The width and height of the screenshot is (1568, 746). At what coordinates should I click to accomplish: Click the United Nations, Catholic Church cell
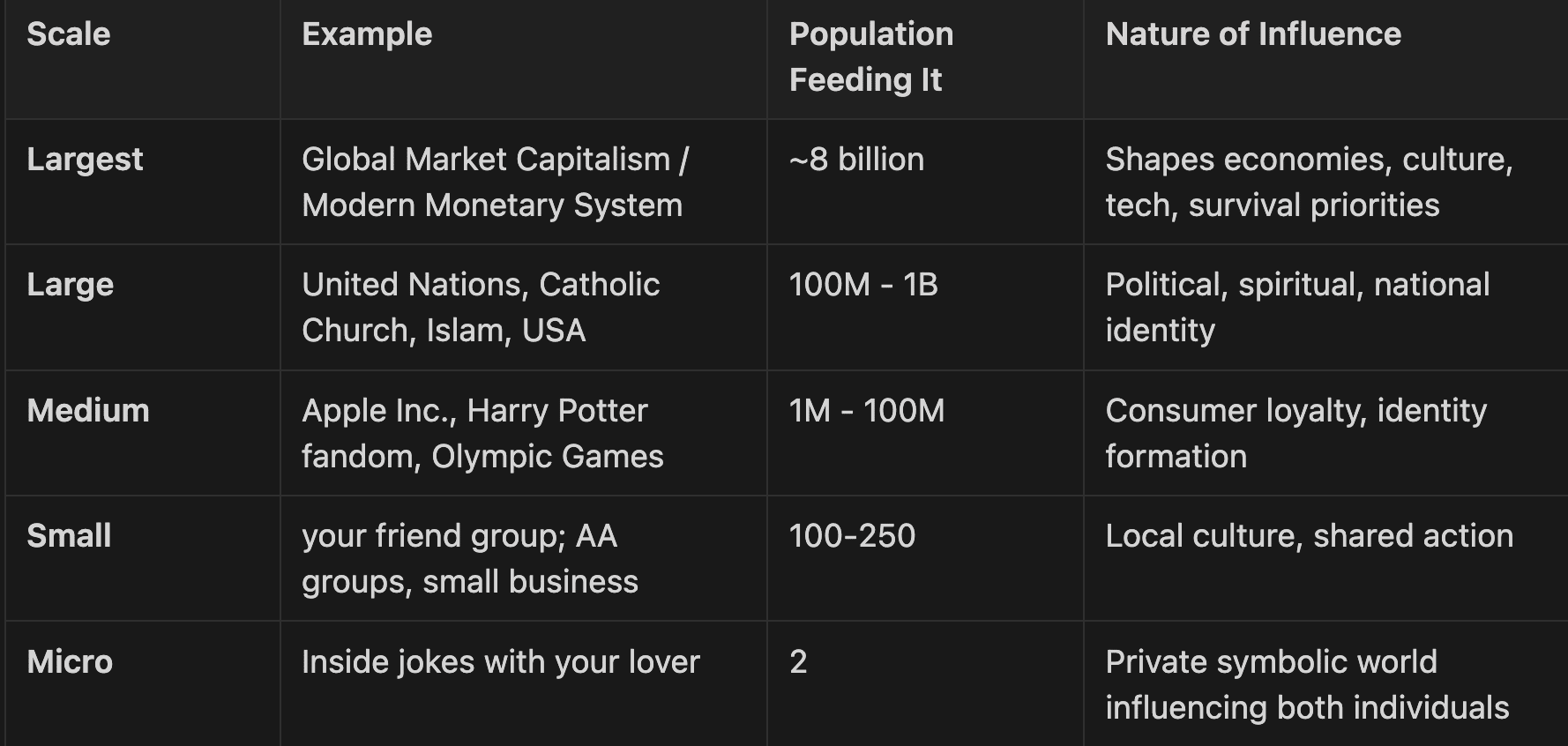[481, 308]
